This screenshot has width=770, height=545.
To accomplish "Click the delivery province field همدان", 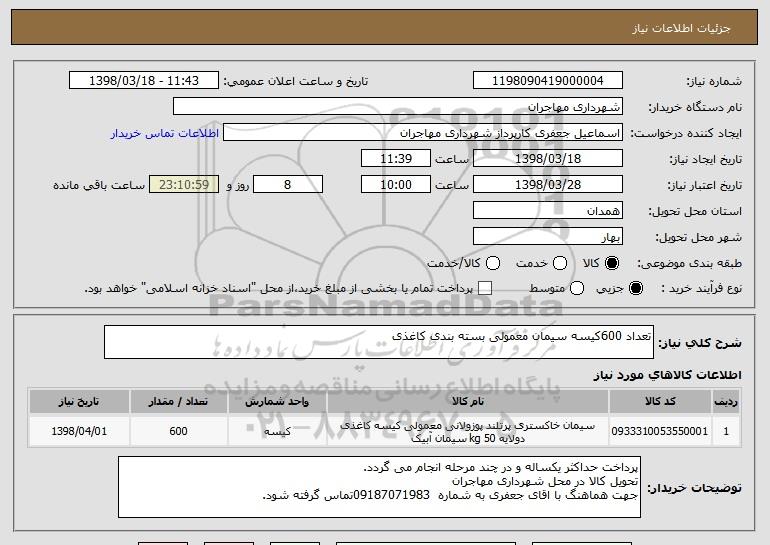I will [548, 211].
